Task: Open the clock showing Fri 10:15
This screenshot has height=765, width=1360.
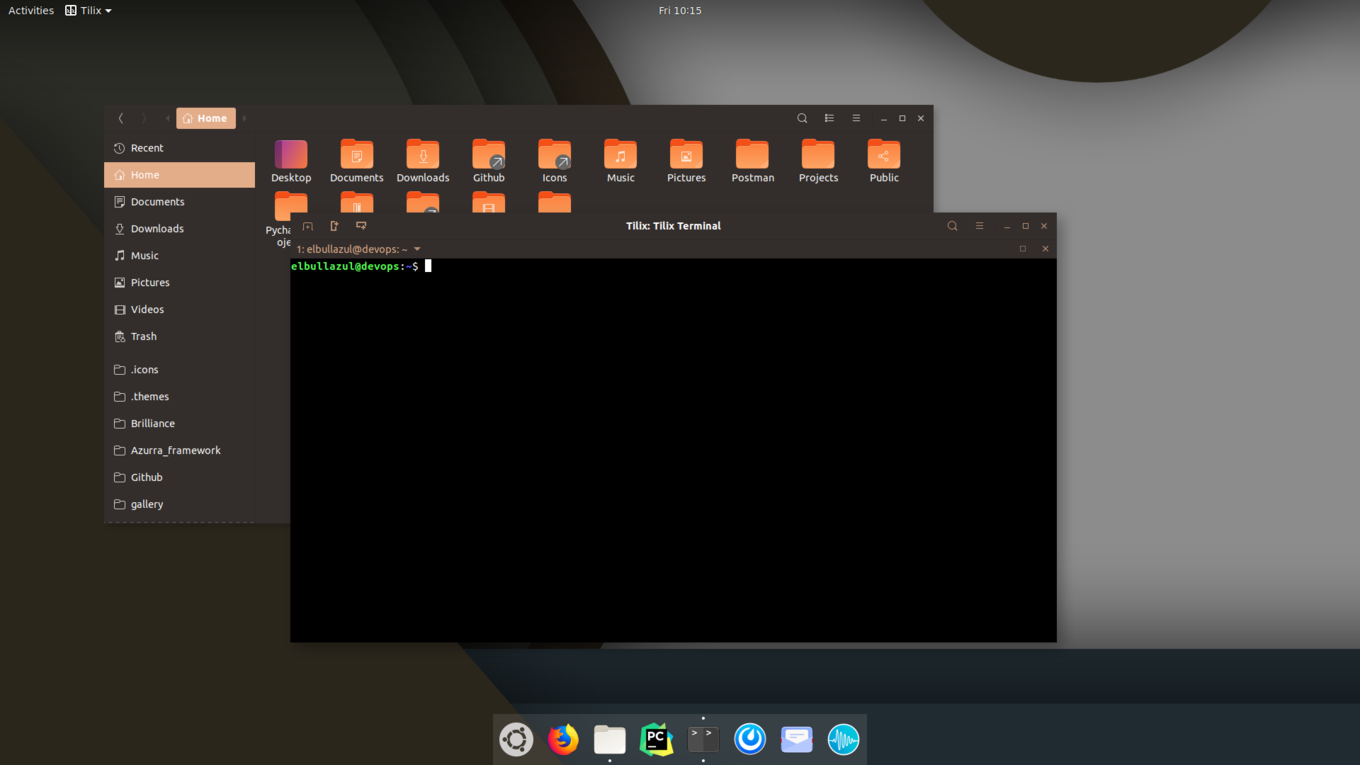Action: [680, 10]
